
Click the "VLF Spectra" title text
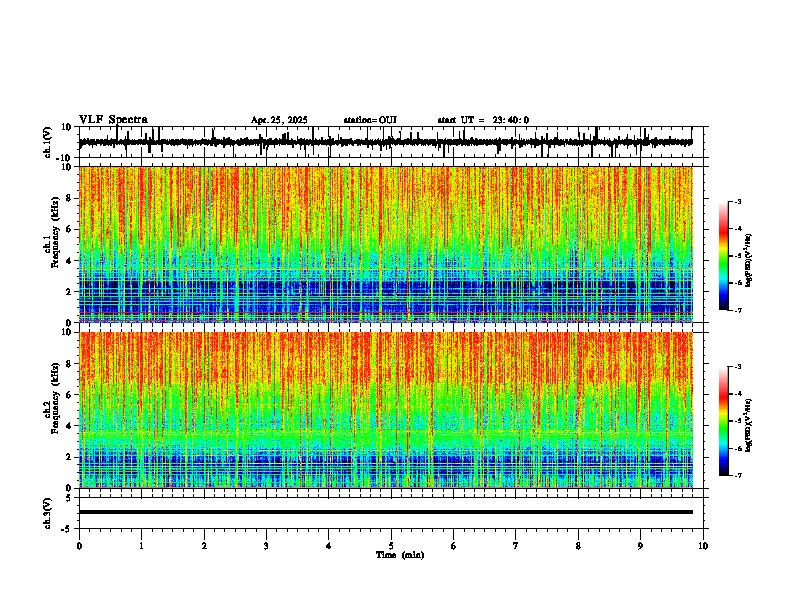click(x=113, y=120)
